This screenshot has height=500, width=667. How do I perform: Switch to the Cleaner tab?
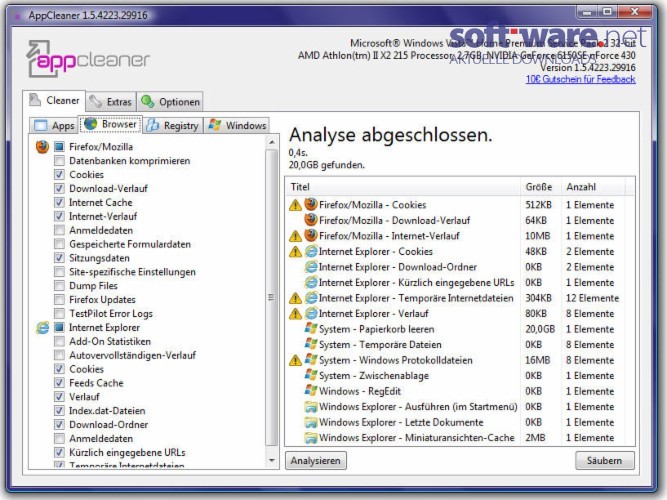point(54,101)
